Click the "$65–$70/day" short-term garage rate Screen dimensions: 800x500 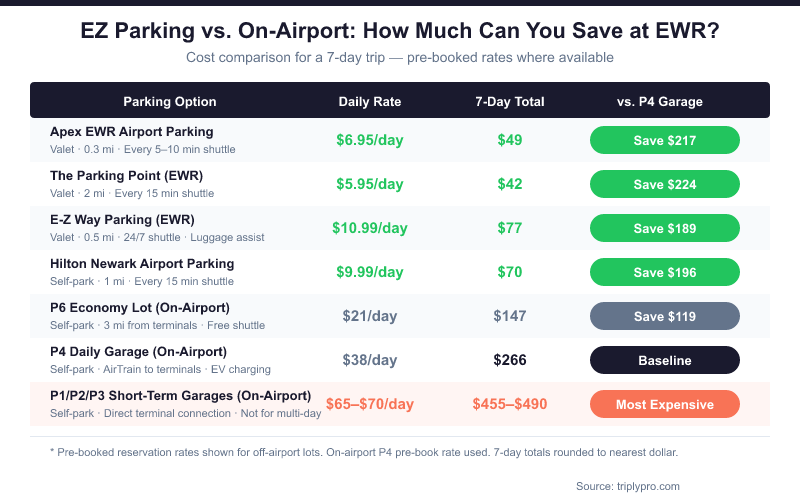coord(369,404)
